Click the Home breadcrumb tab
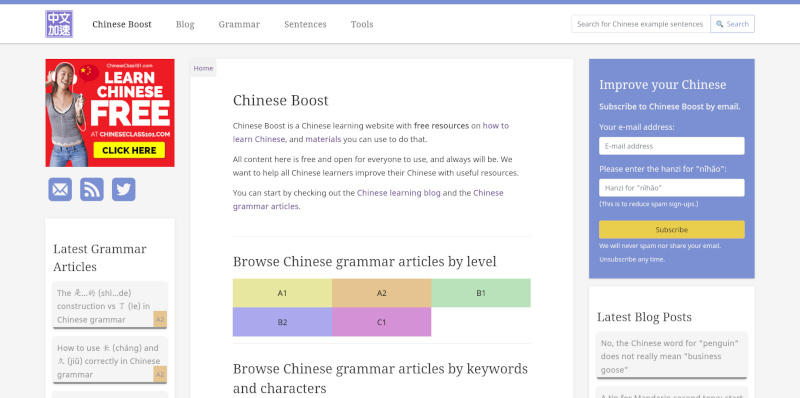The image size is (800, 398). (203, 68)
